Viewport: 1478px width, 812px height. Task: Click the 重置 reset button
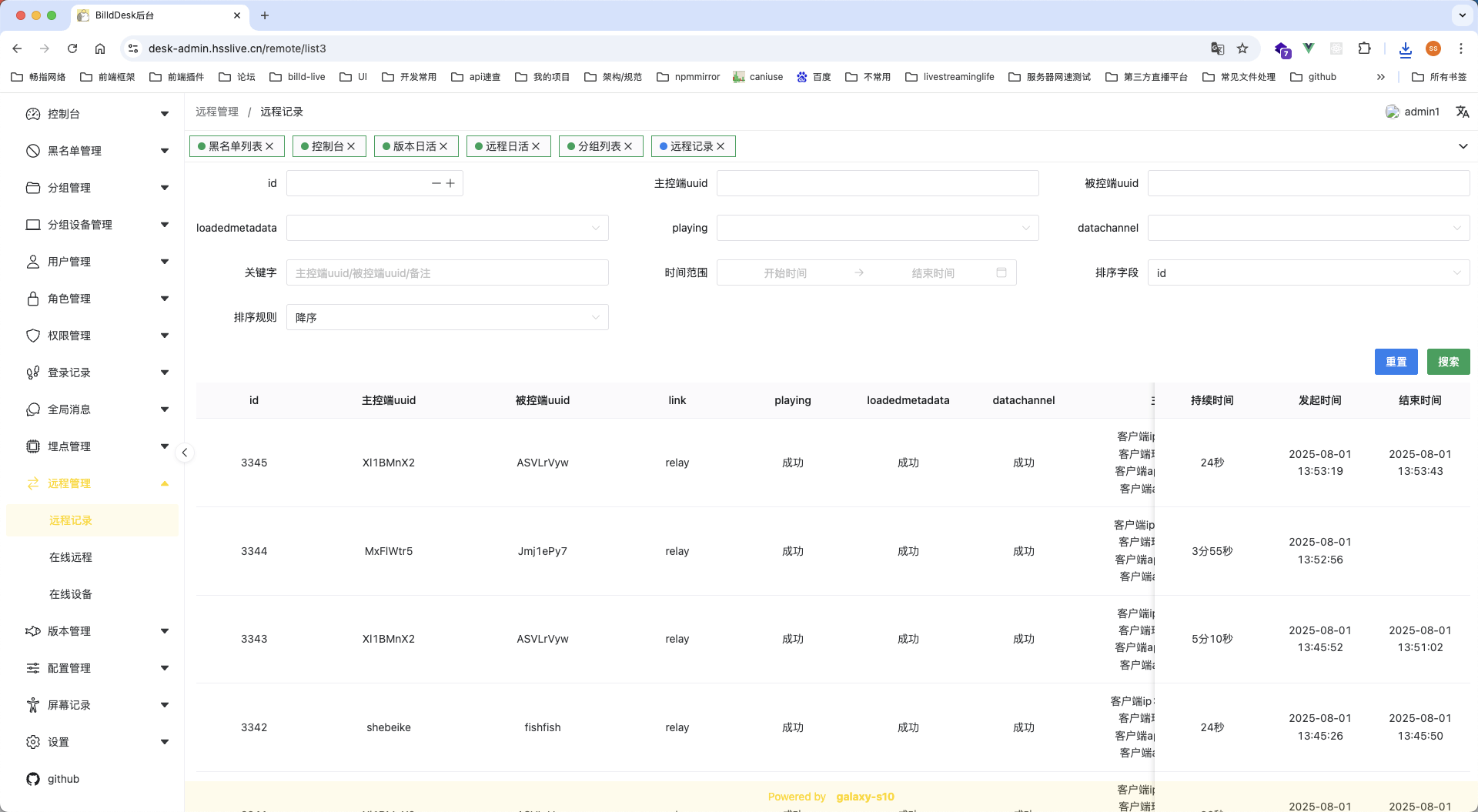tap(1396, 362)
